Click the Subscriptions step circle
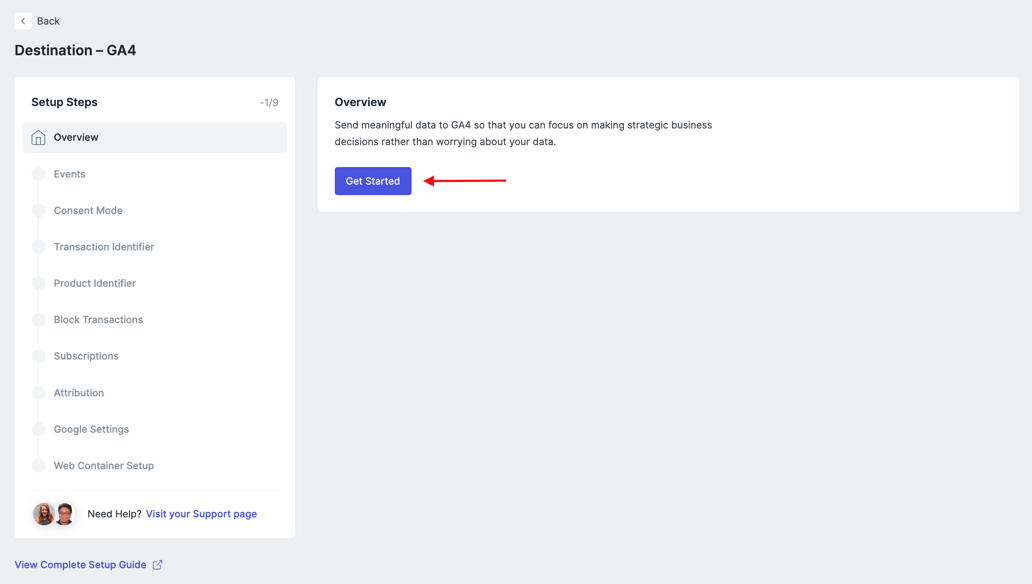The height and width of the screenshot is (584, 1032). [39, 356]
